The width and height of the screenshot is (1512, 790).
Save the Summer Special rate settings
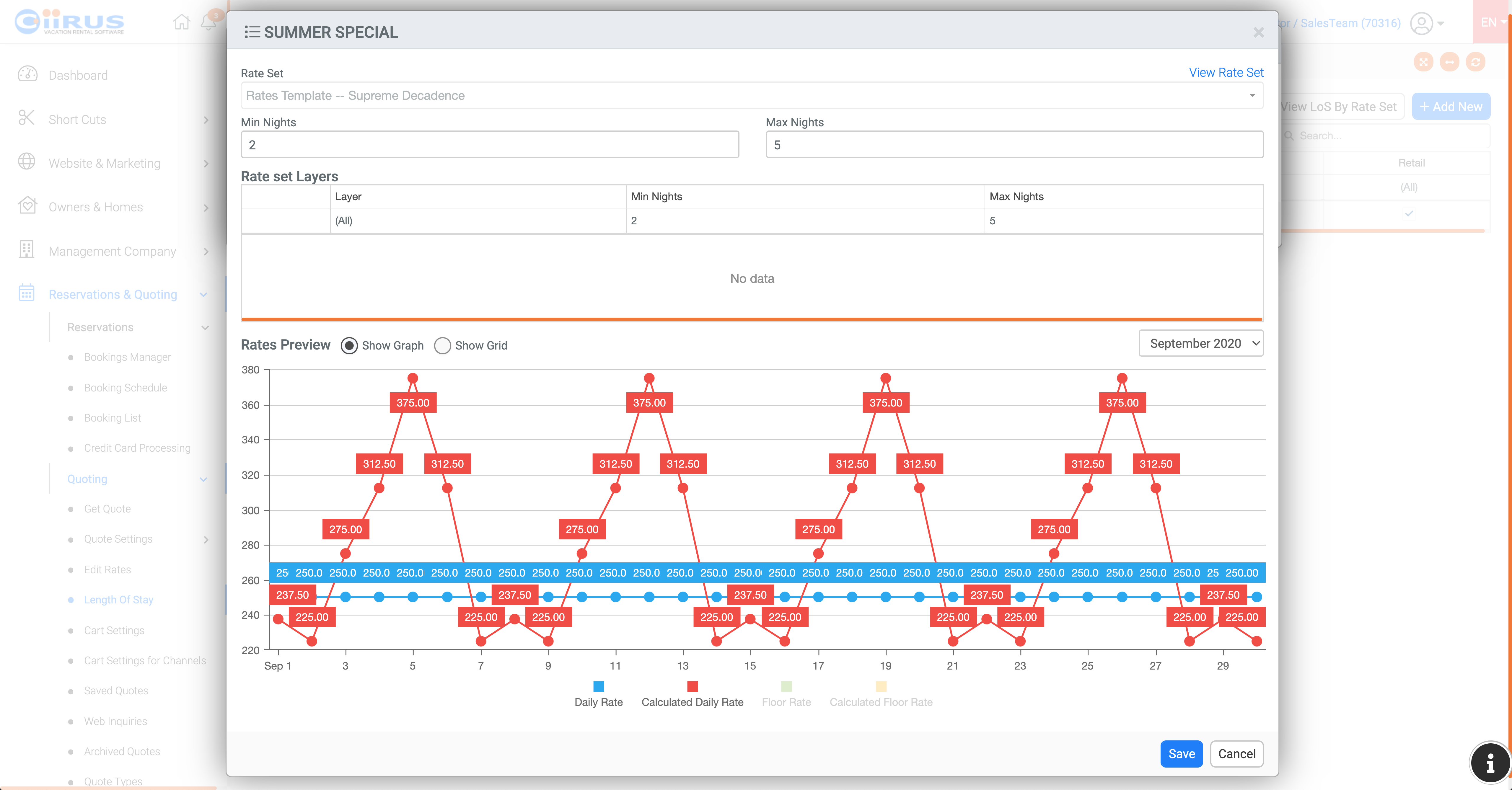(x=1181, y=754)
